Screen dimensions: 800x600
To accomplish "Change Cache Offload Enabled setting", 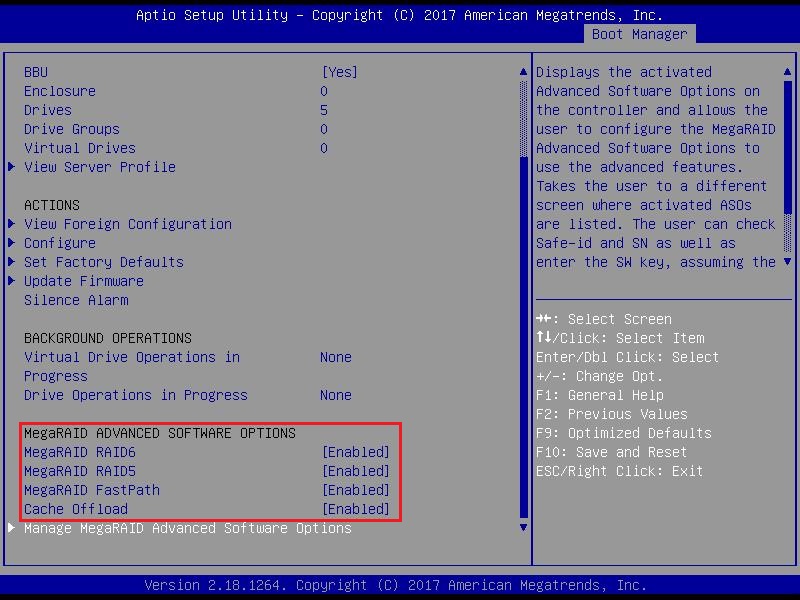I will (x=355, y=509).
